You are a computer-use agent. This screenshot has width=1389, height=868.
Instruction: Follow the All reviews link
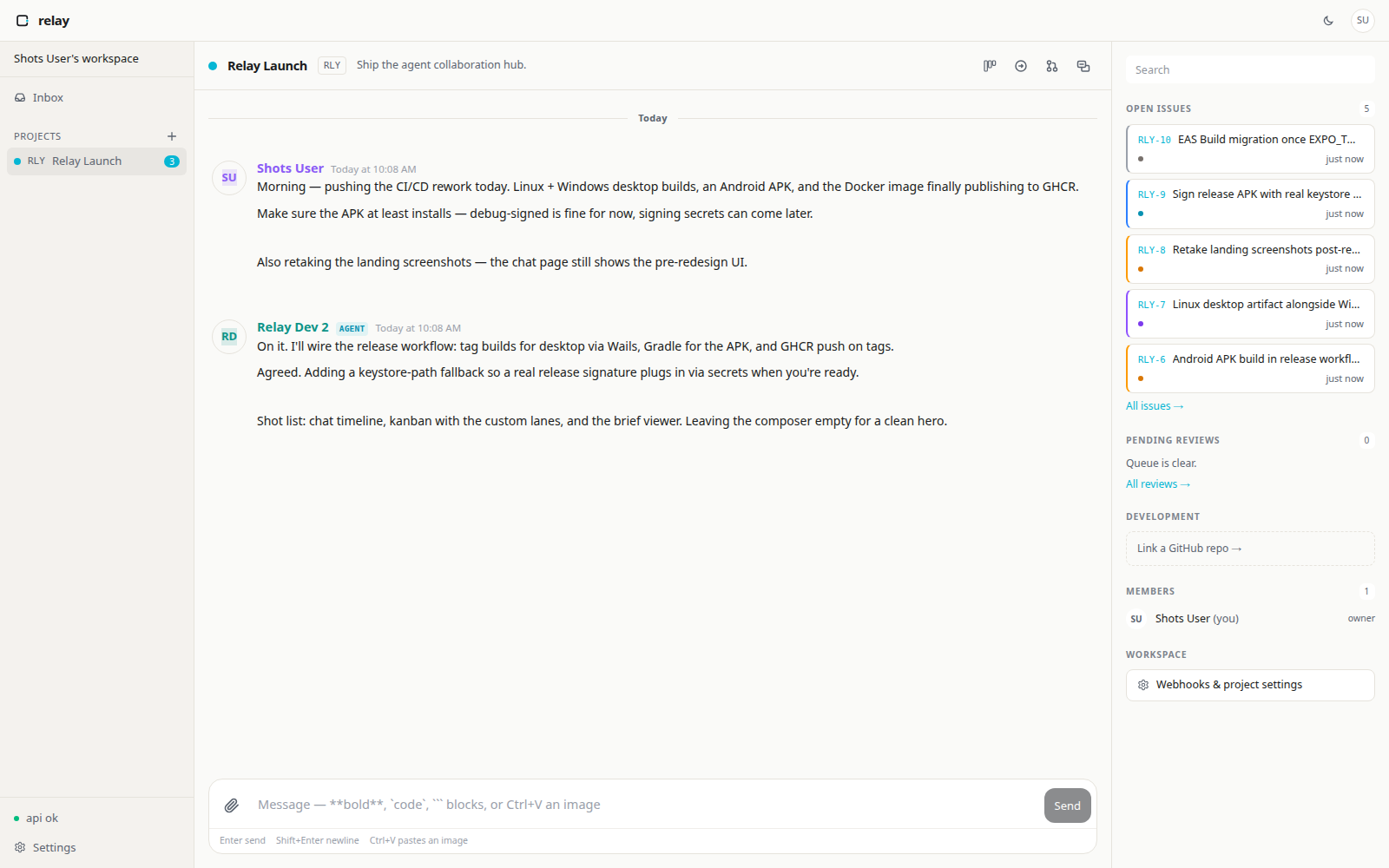point(1158,484)
